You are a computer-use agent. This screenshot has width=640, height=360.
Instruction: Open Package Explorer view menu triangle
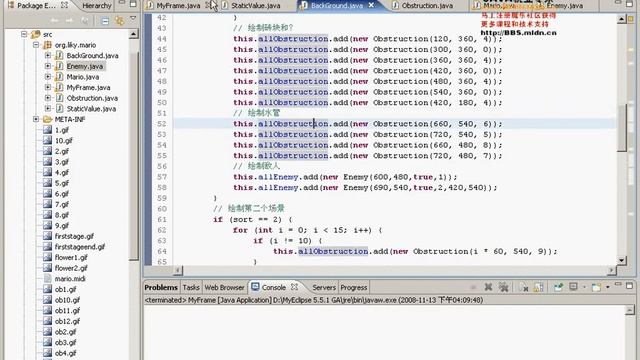click(x=133, y=19)
